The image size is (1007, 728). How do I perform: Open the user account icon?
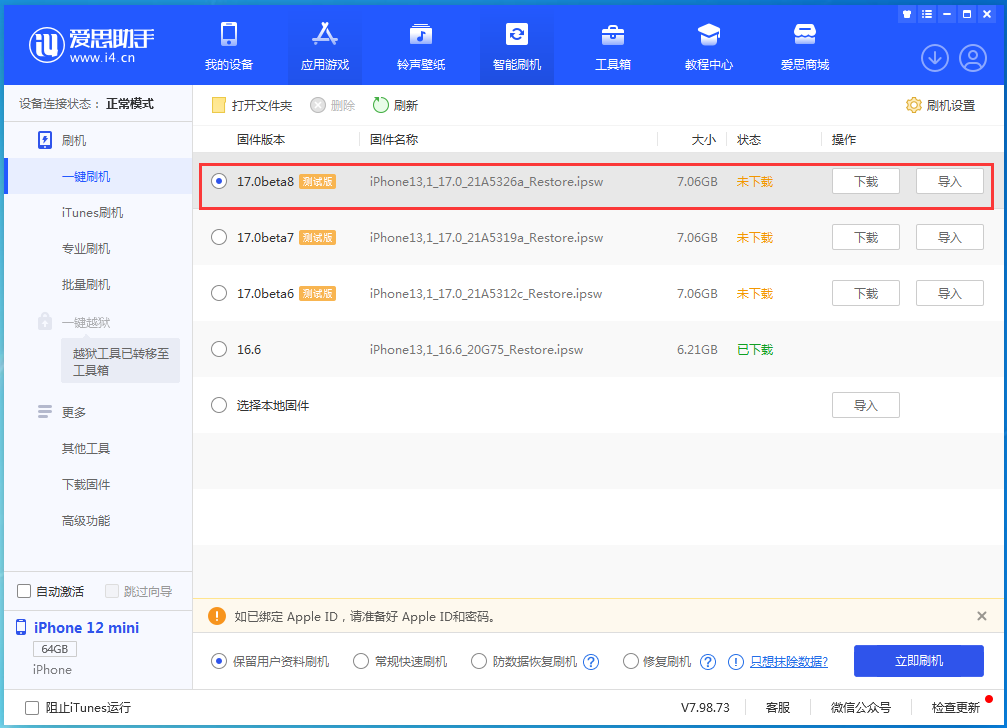[972, 58]
